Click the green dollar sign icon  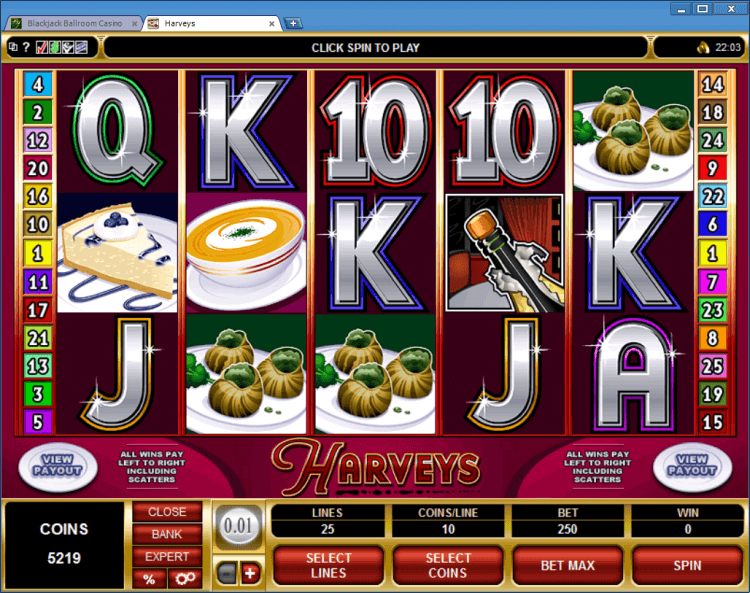pyautogui.click(x=55, y=47)
